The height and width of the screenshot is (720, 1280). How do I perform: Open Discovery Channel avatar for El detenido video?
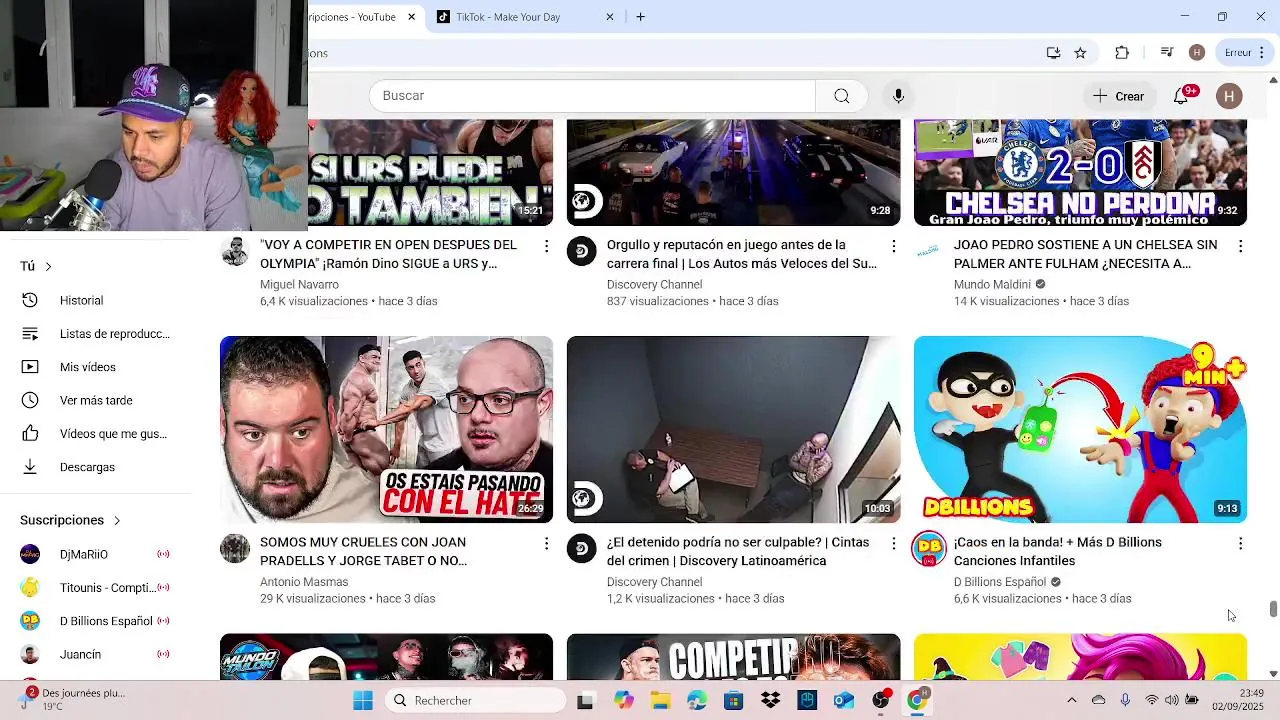click(x=582, y=548)
